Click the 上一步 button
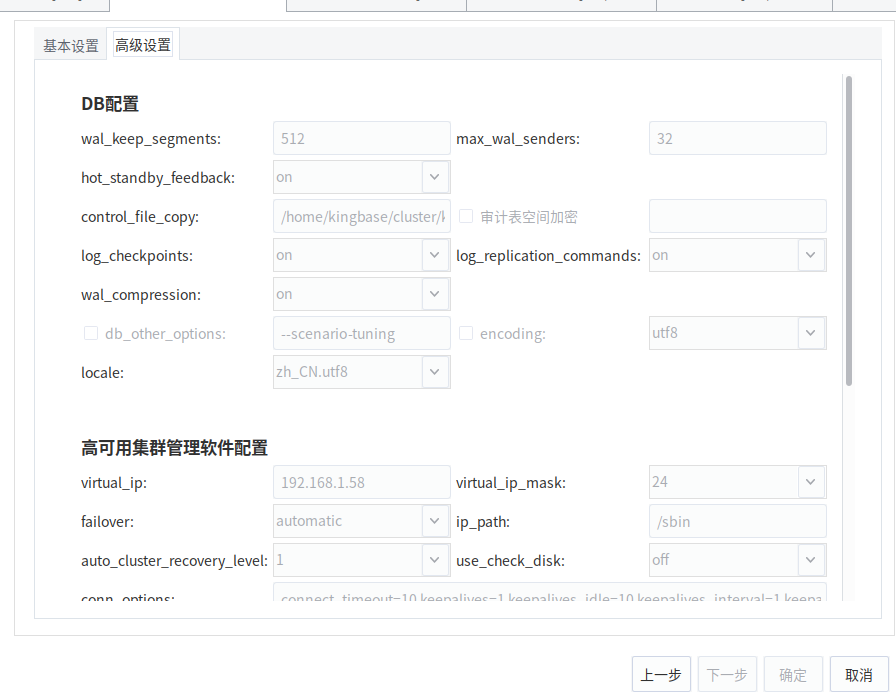896x700 pixels. click(x=661, y=675)
